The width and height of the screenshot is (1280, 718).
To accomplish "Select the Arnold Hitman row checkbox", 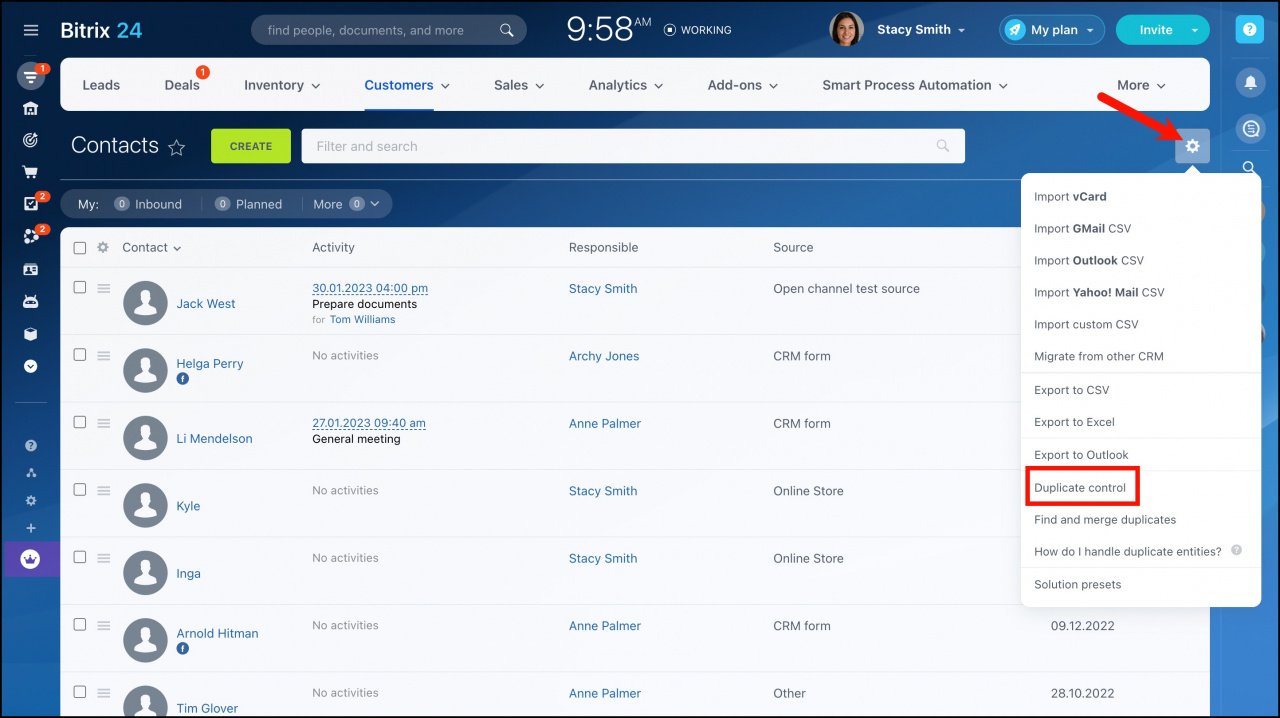I will click(80, 624).
